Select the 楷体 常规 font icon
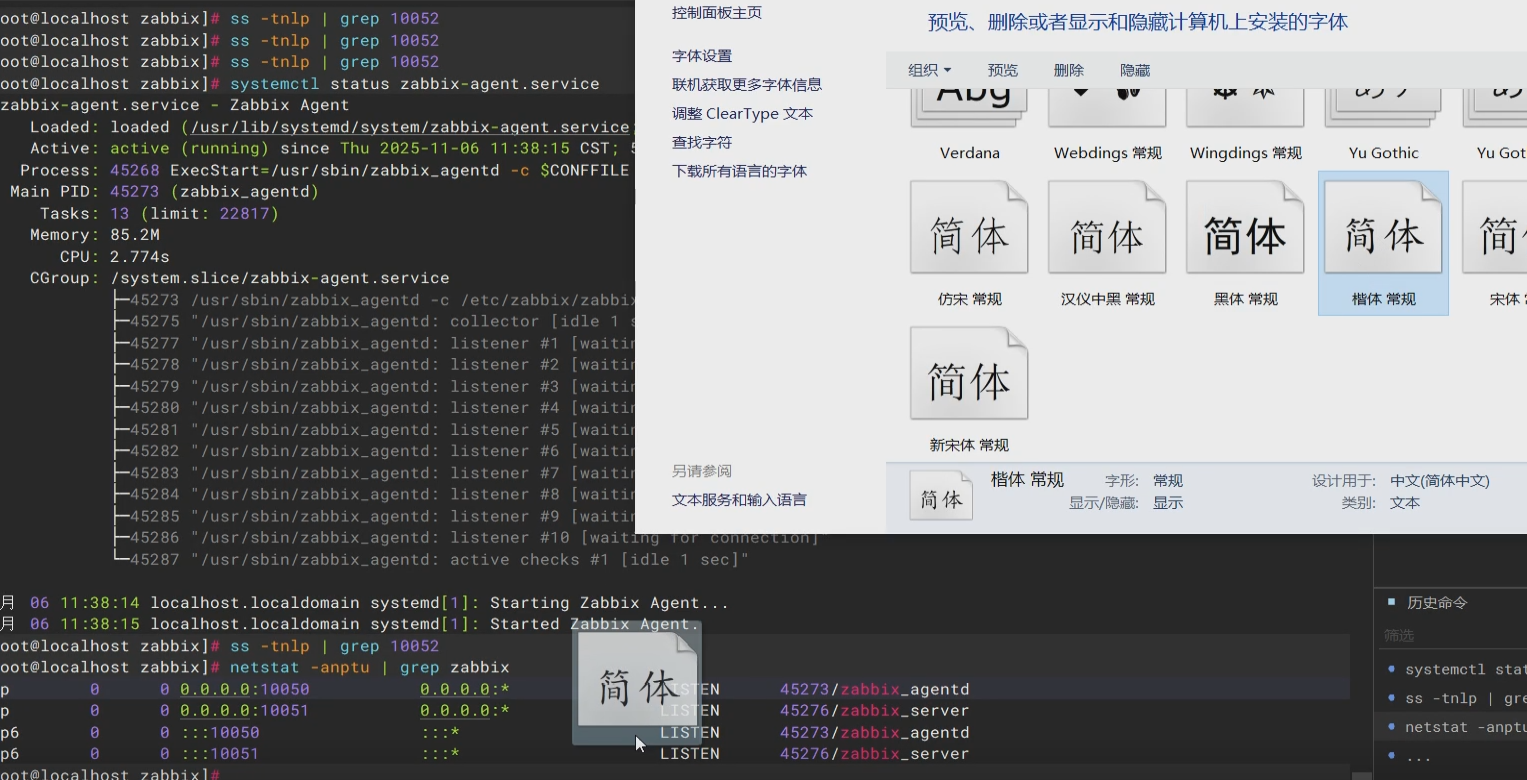1527x780 pixels. pos(1383,228)
